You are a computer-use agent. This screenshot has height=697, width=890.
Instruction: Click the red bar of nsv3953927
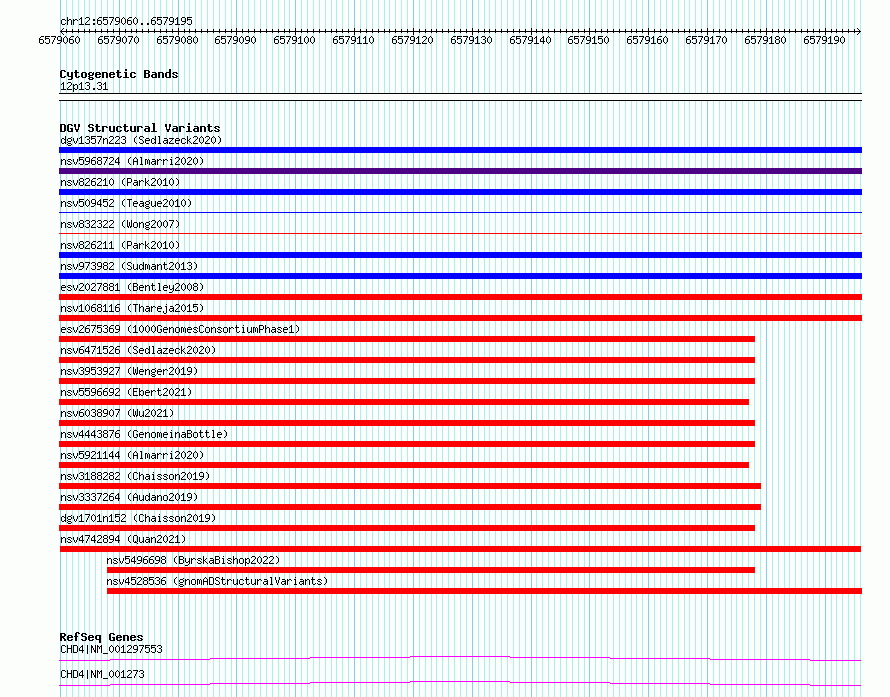tap(407, 381)
